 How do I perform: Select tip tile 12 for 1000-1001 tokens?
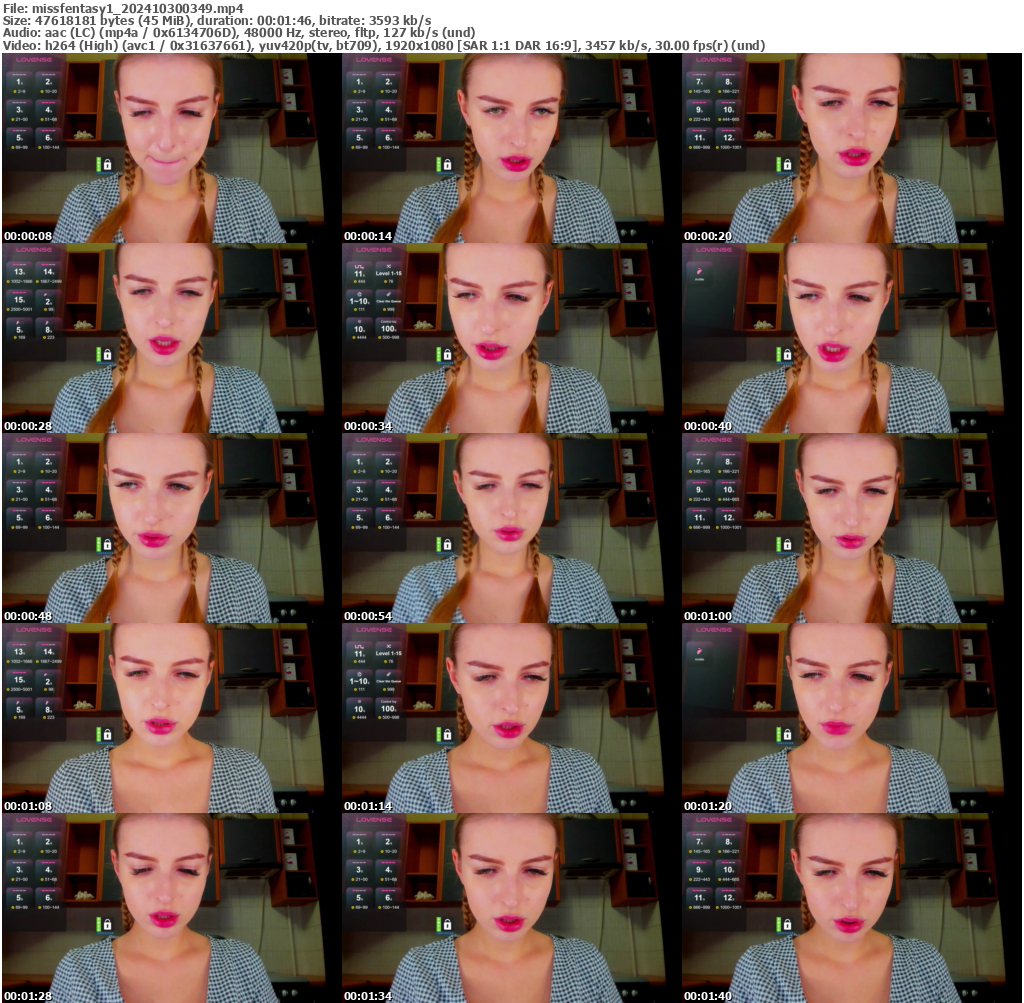[729, 137]
